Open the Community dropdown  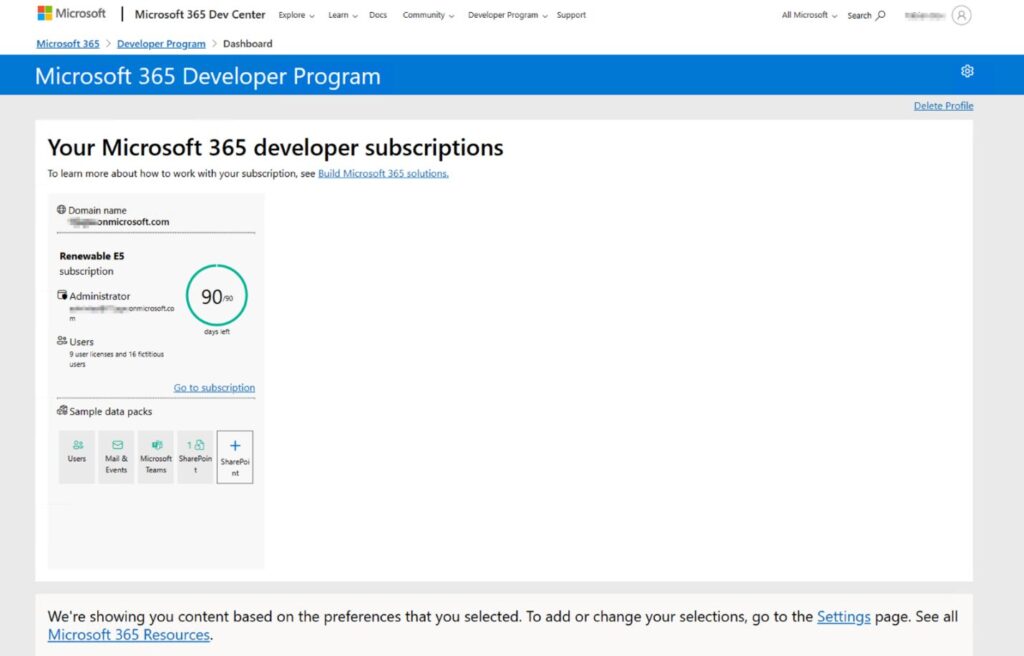pyautogui.click(x=427, y=15)
